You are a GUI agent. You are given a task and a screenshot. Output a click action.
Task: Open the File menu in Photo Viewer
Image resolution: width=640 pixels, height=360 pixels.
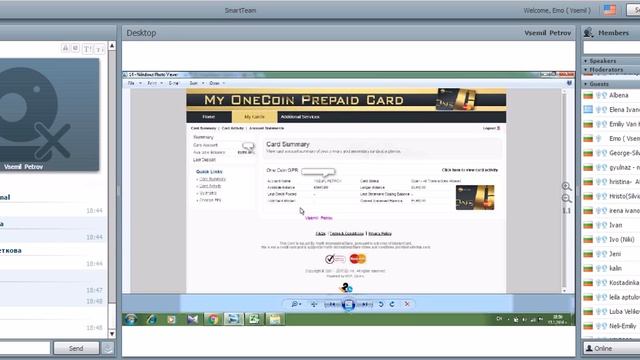[134, 83]
